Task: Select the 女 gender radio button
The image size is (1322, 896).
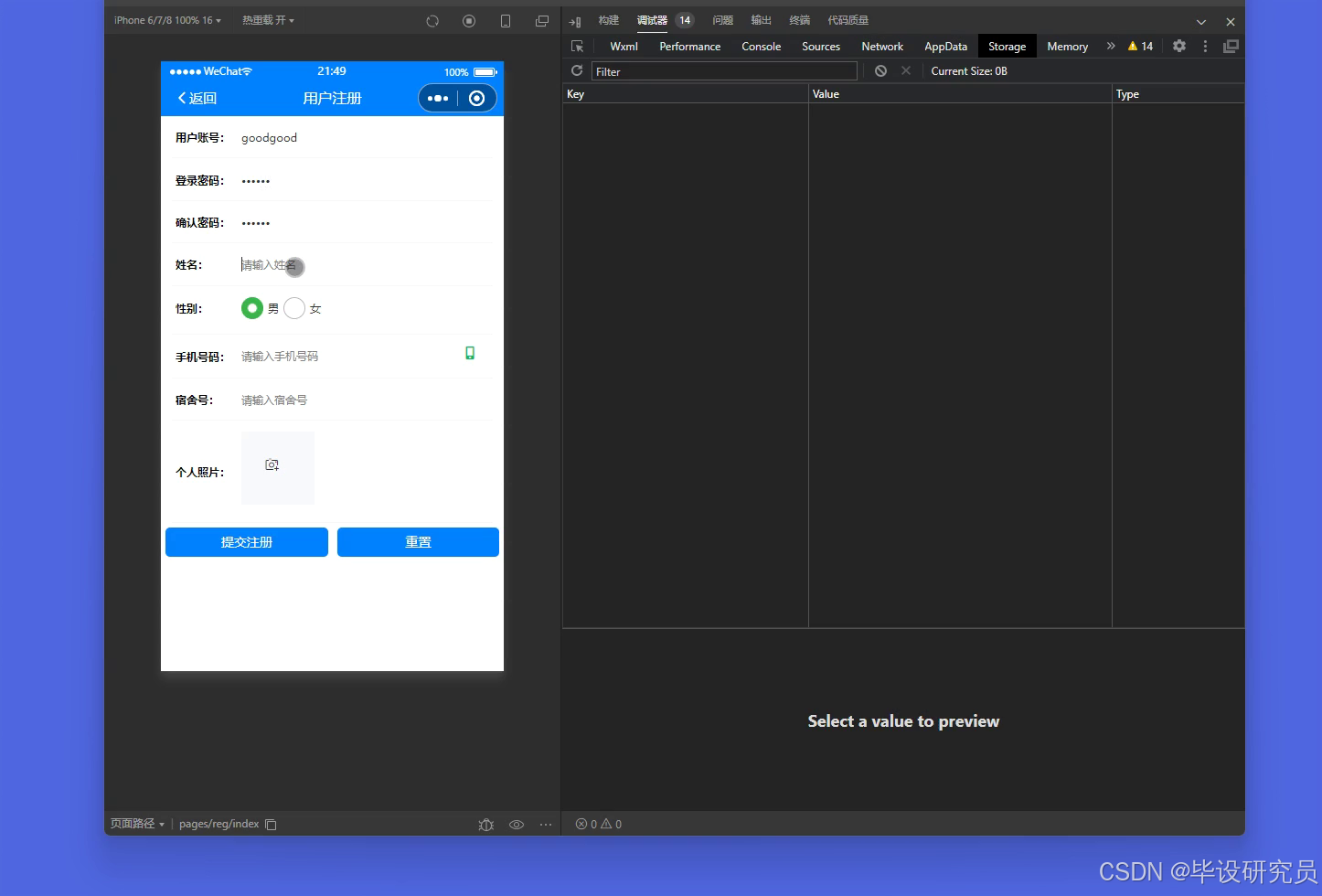Action: pyautogui.click(x=294, y=308)
